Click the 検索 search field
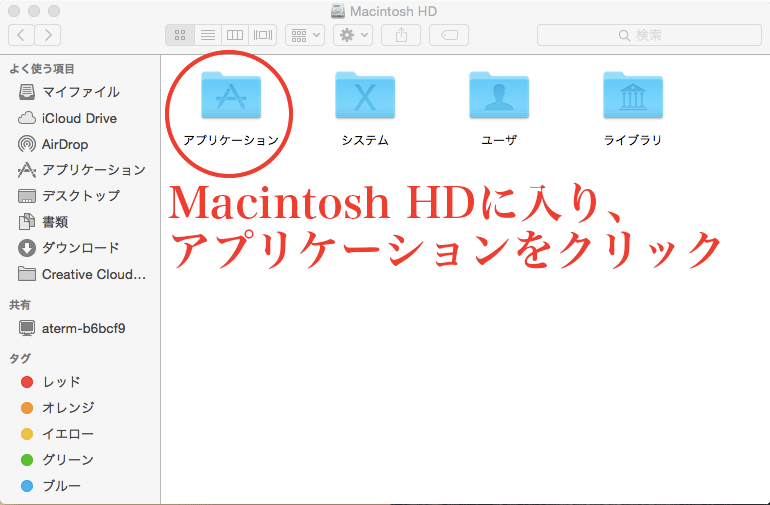 pyautogui.click(x=649, y=35)
